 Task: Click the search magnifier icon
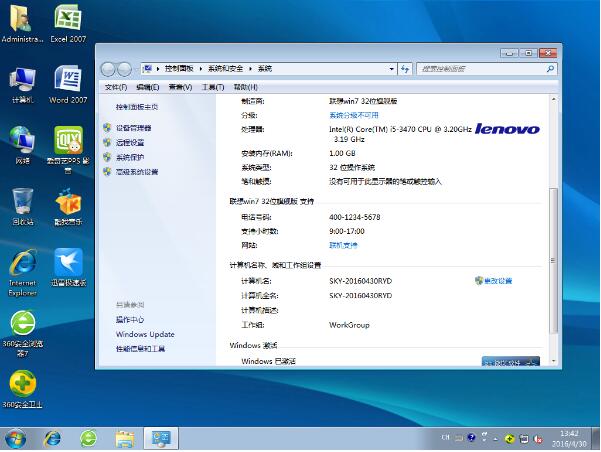[x=550, y=69]
